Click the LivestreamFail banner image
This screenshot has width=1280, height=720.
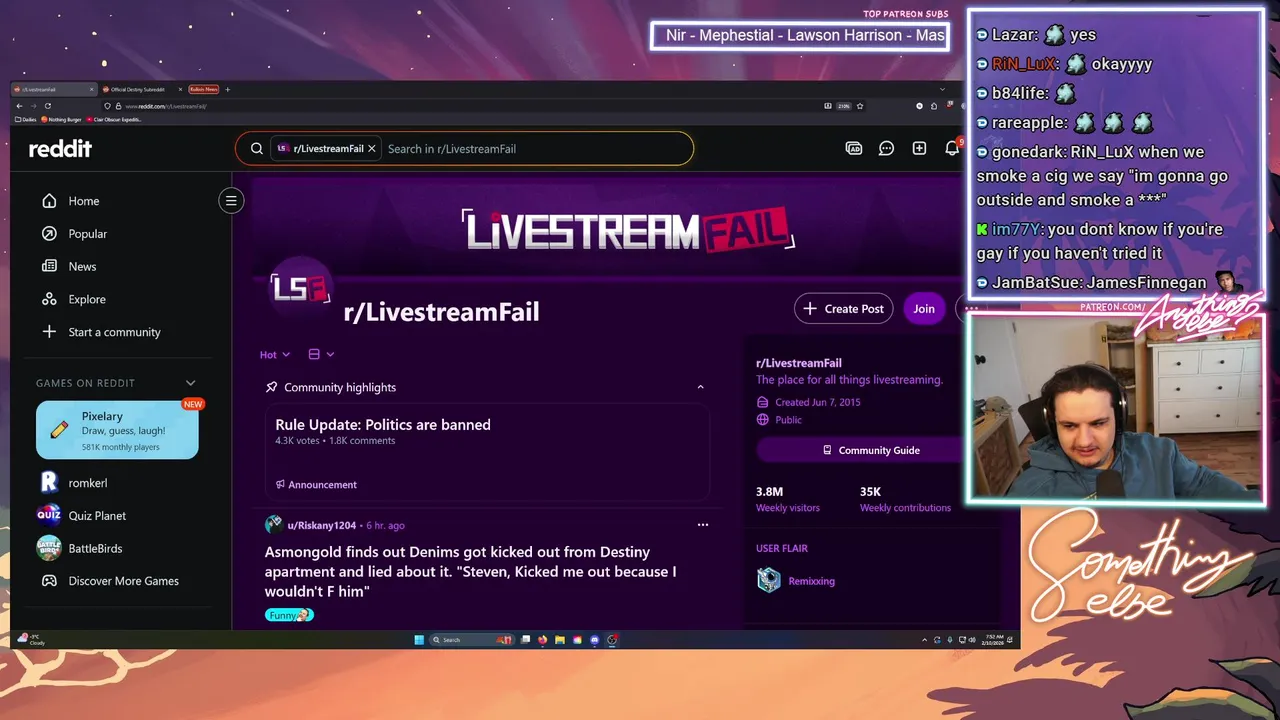627,229
